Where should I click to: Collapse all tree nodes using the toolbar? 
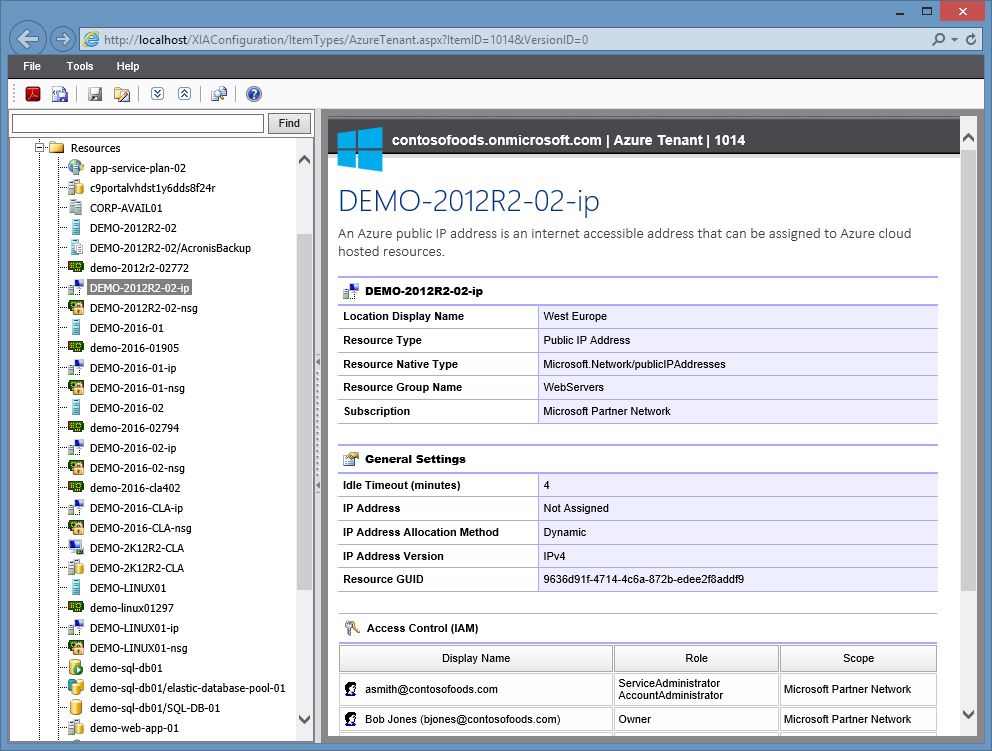[184, 94]
